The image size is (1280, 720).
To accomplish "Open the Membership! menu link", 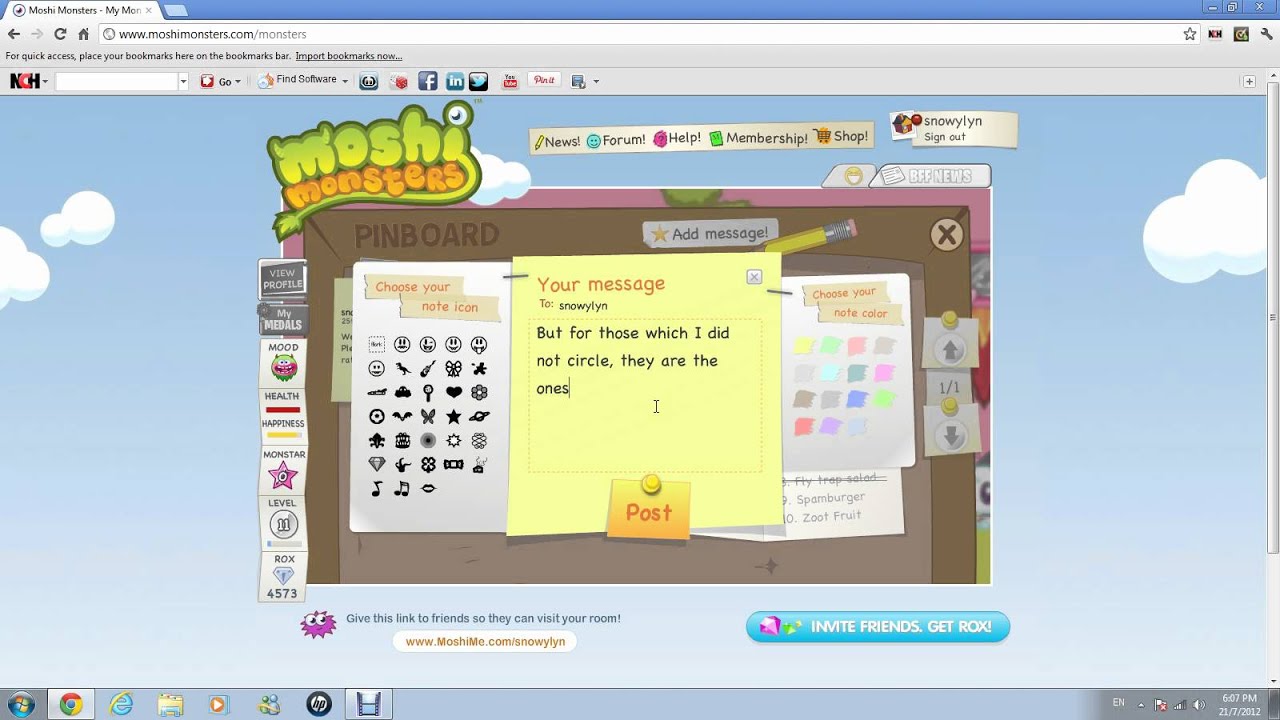I will (759, 138).
